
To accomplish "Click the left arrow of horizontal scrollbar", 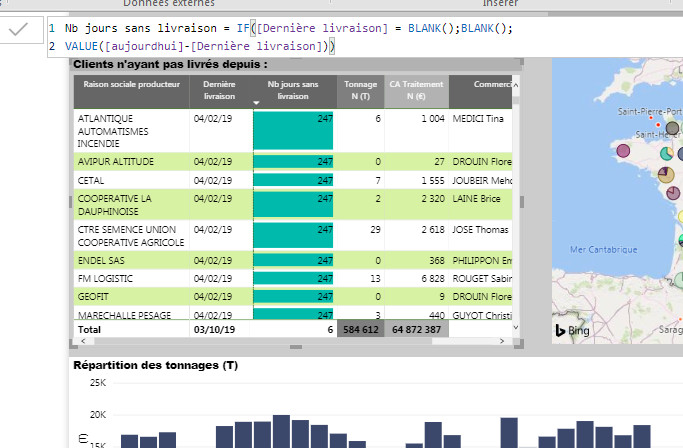I will [83, 341].
